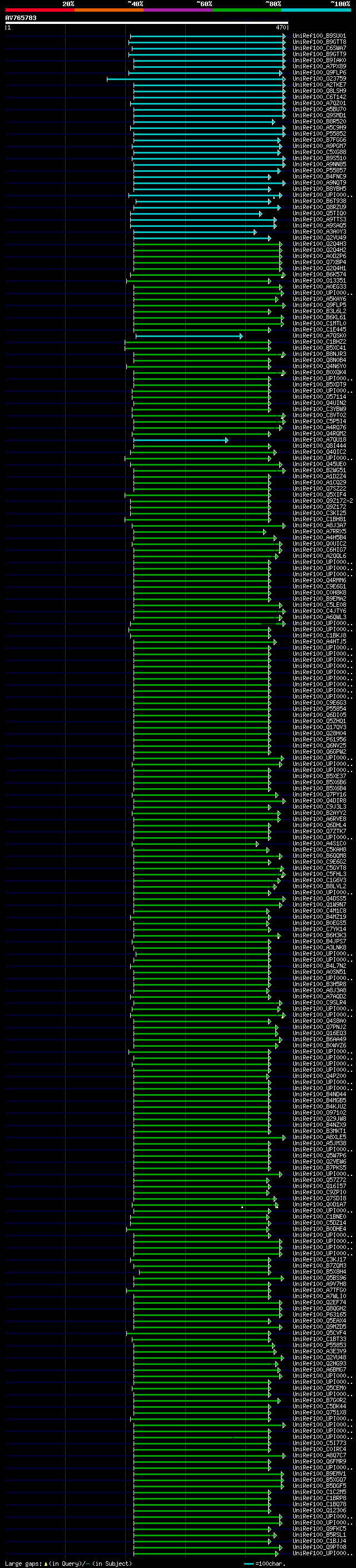
Task: Click the purple ~60% identity legend segment
Action: (179, 10)
